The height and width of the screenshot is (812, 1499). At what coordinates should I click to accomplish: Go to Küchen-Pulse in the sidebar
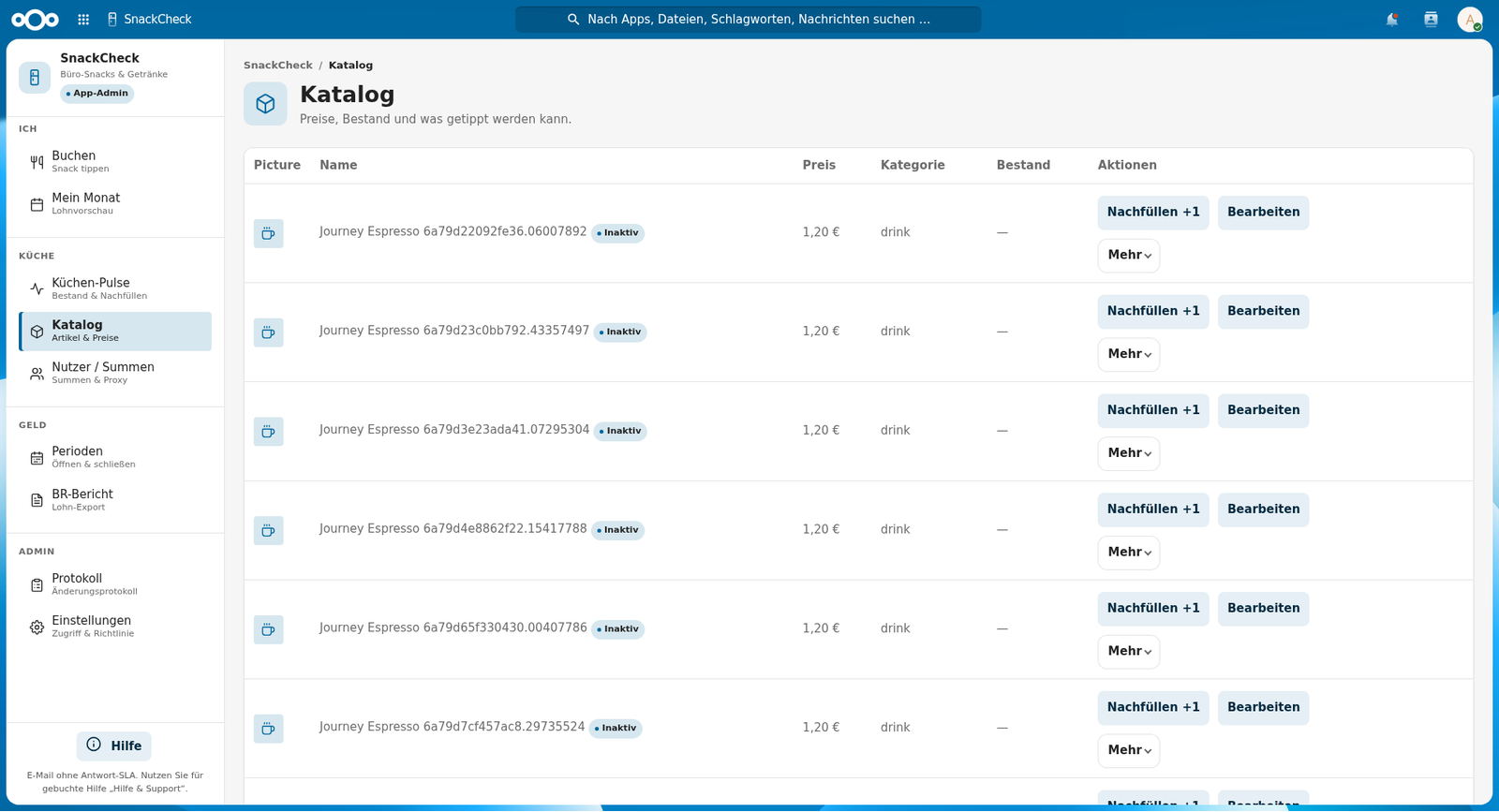[115, 289]
